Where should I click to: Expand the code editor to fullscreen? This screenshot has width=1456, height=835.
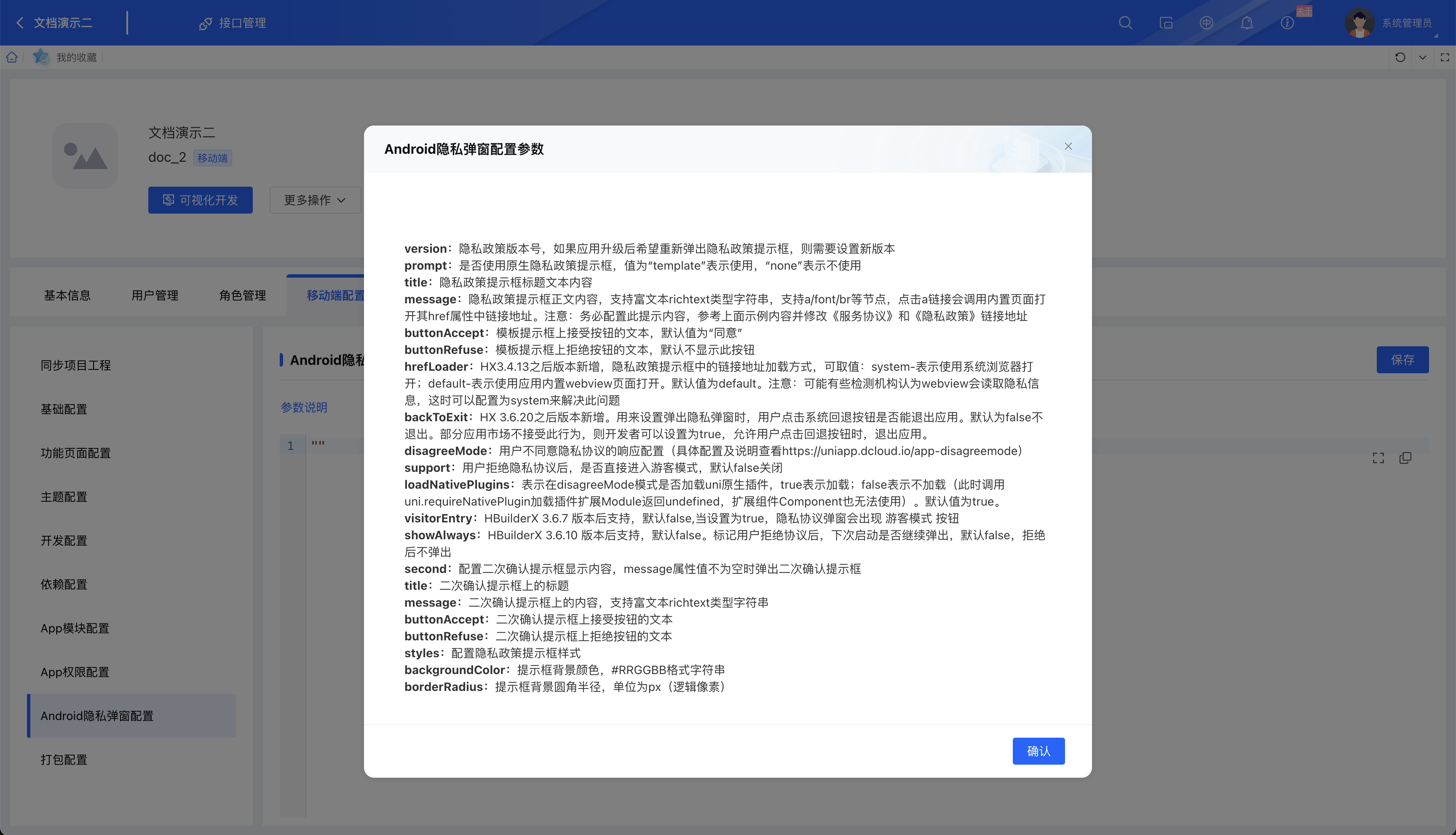tap(1378, 458)
